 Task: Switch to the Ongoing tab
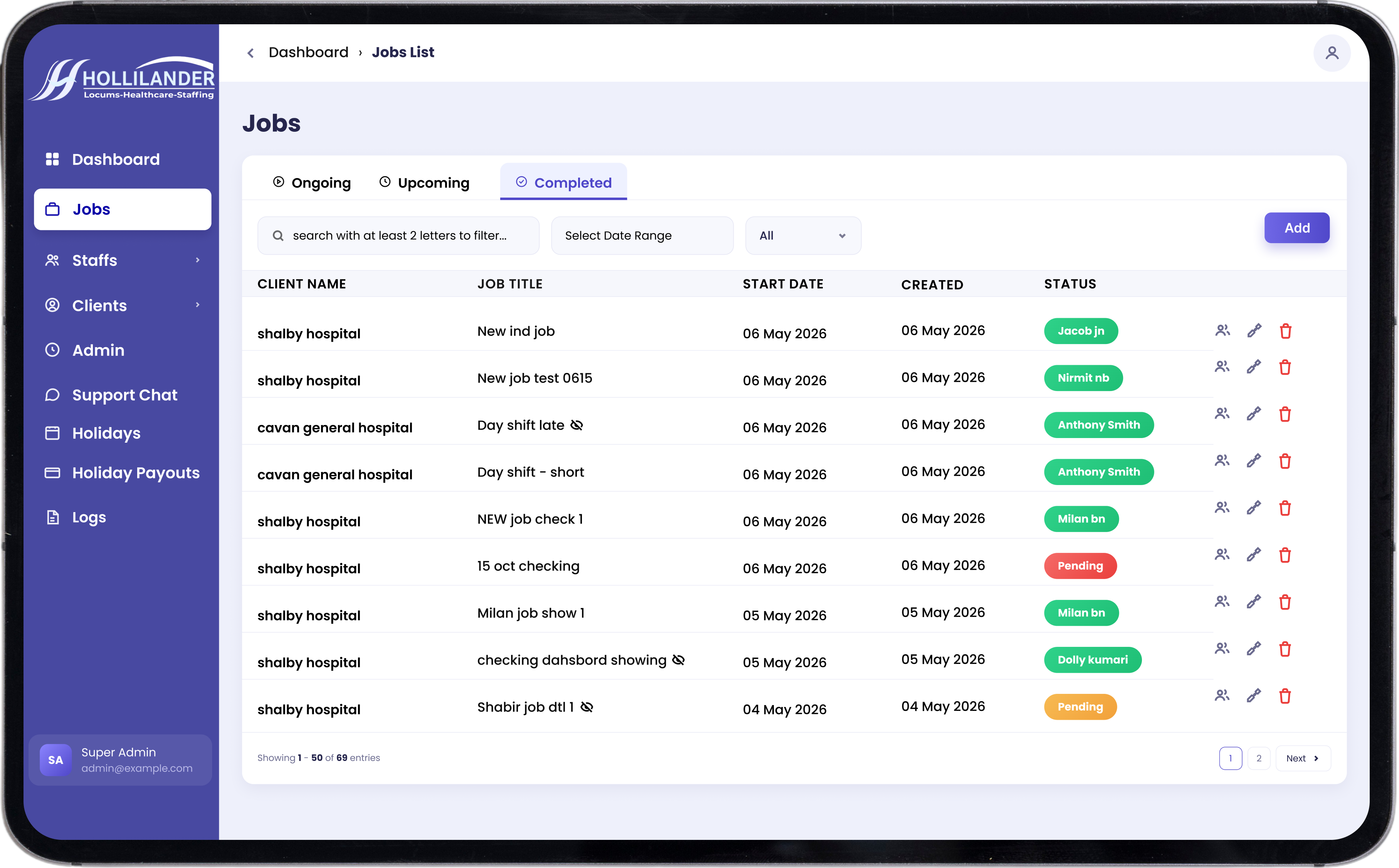click(312, 183)
